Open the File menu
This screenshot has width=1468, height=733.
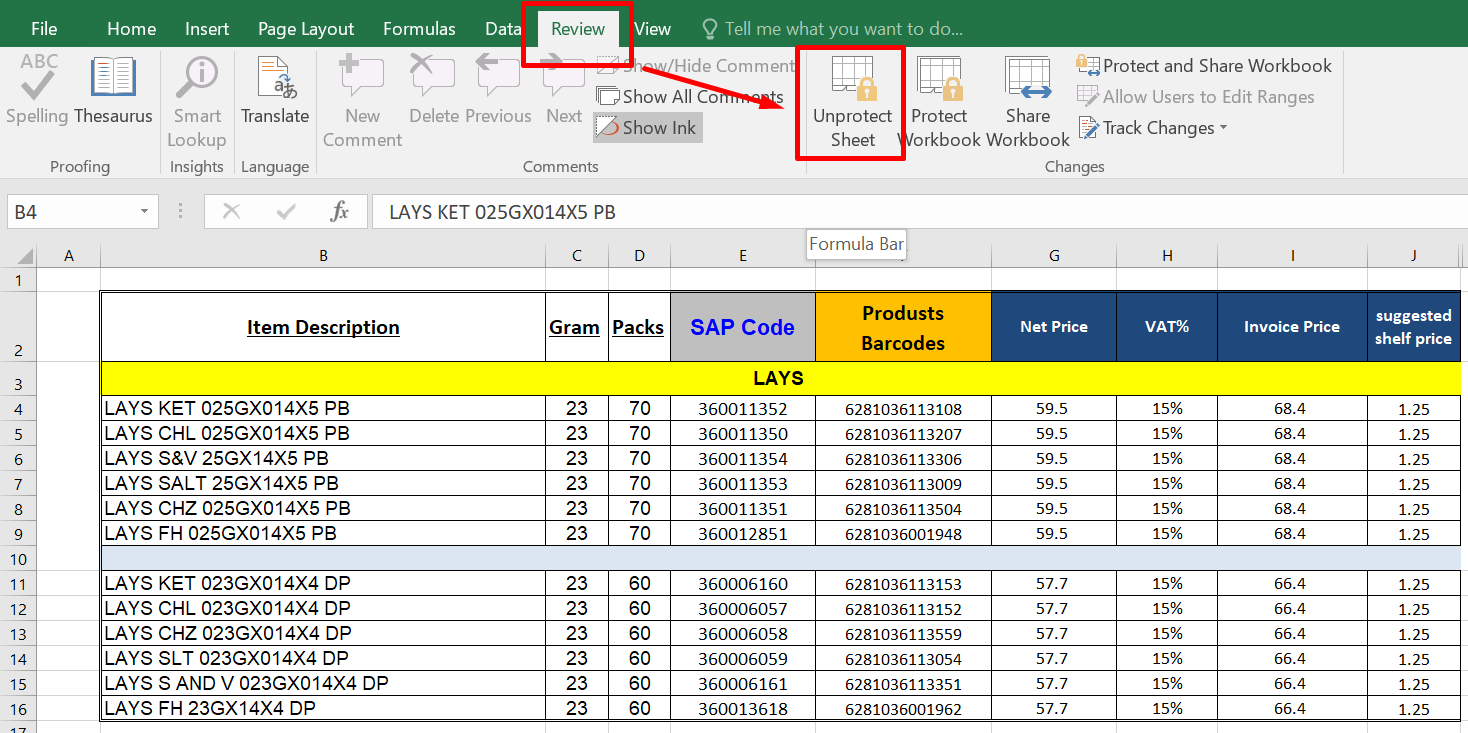(x=44, y=29)
